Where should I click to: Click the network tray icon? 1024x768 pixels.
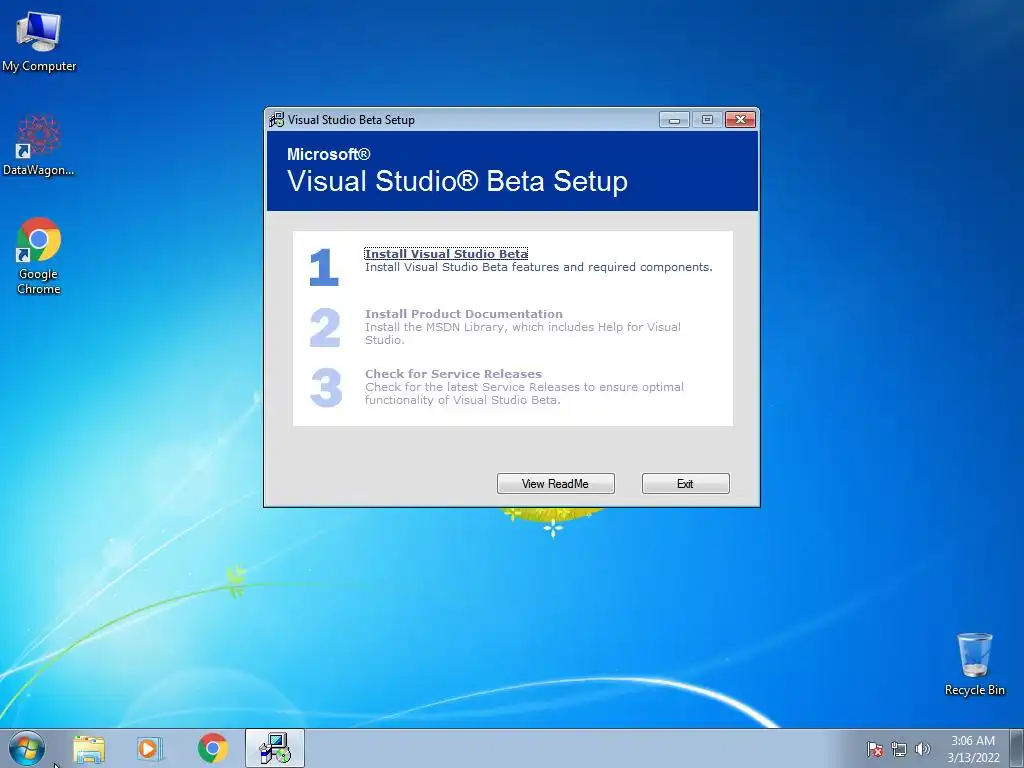[x=899, y=749]
